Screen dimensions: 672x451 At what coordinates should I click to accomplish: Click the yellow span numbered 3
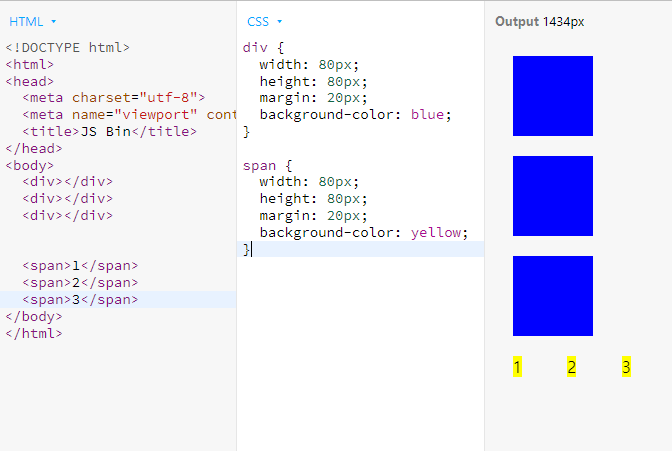click(626, 367)
